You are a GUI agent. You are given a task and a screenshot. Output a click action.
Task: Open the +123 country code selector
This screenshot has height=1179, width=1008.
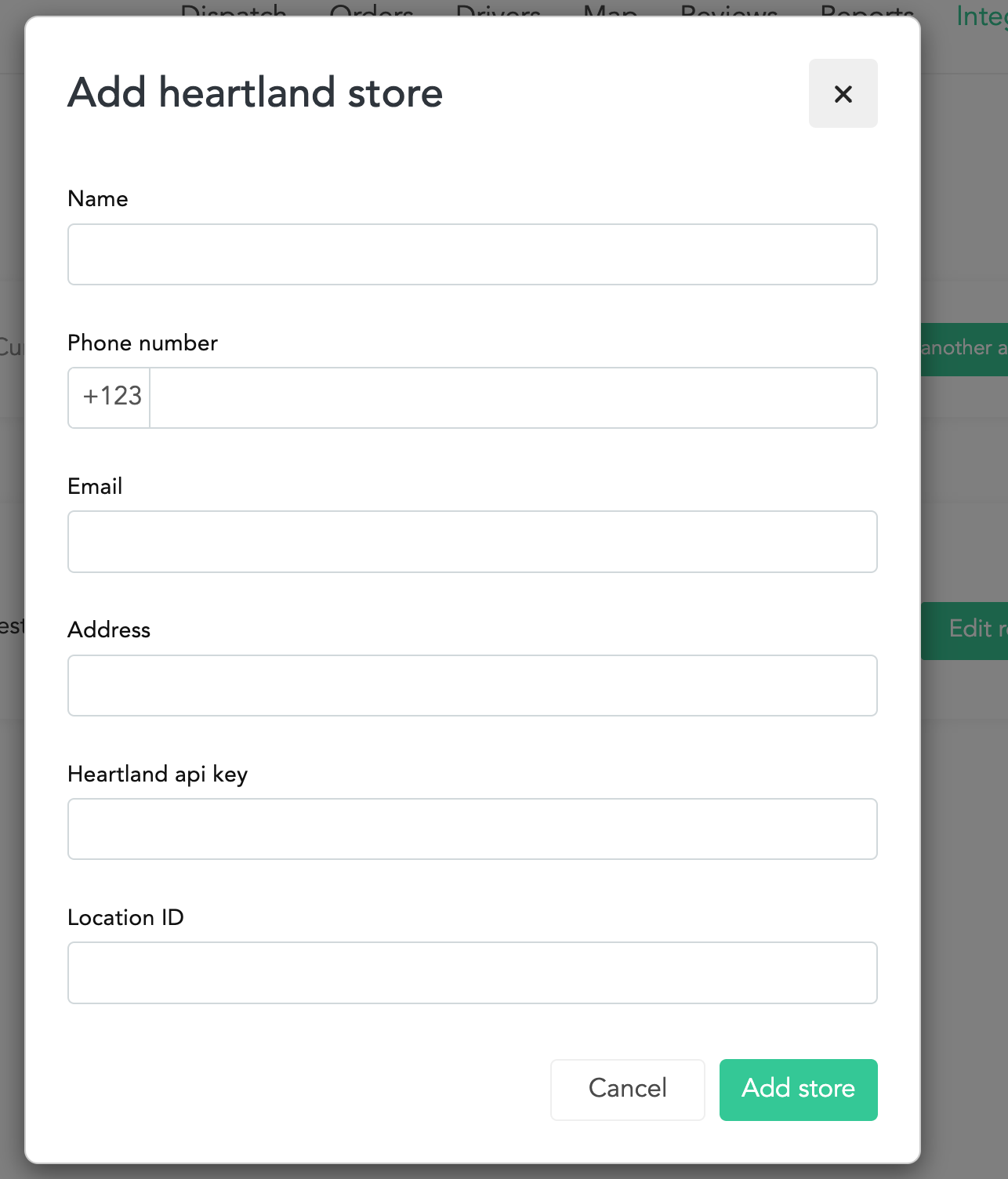tap(110, 397)
